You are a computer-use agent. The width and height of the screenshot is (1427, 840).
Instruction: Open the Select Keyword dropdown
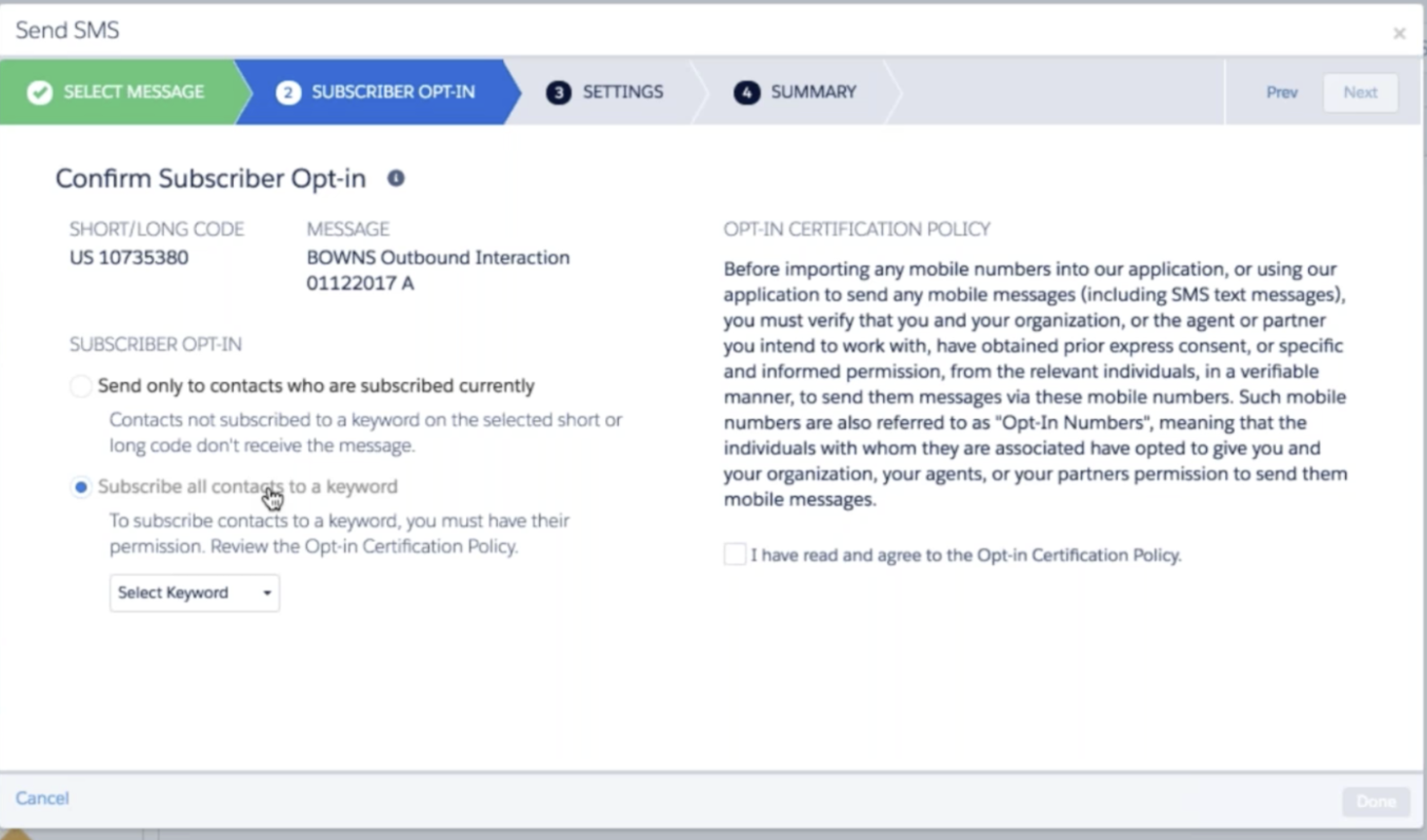tap(194, 592)
